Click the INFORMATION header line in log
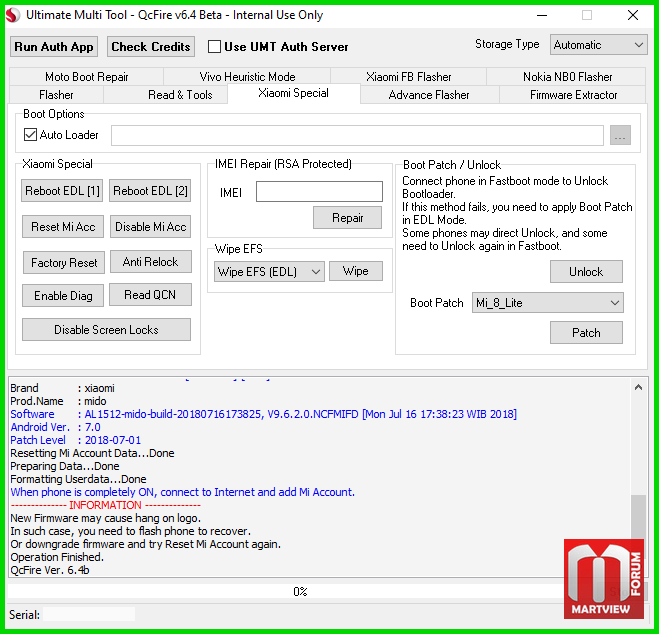This screenshot has height=634, width=659. 105,505
